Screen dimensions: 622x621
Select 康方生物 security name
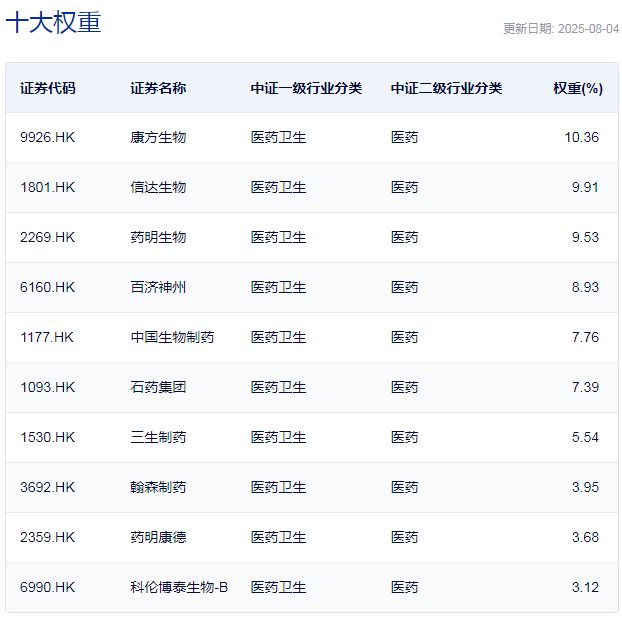[158, 137]
